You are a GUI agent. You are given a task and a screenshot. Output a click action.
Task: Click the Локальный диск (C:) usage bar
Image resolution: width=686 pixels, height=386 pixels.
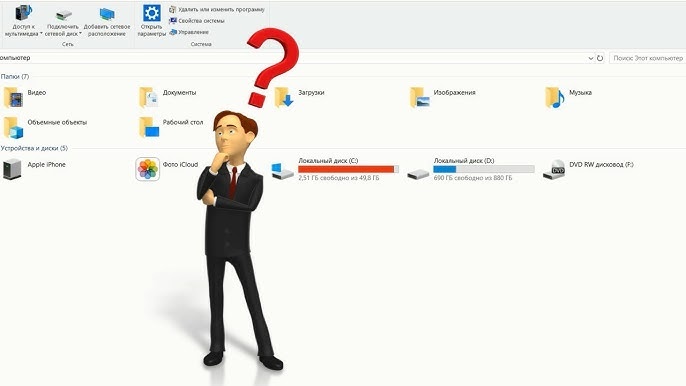click(348, 169)
